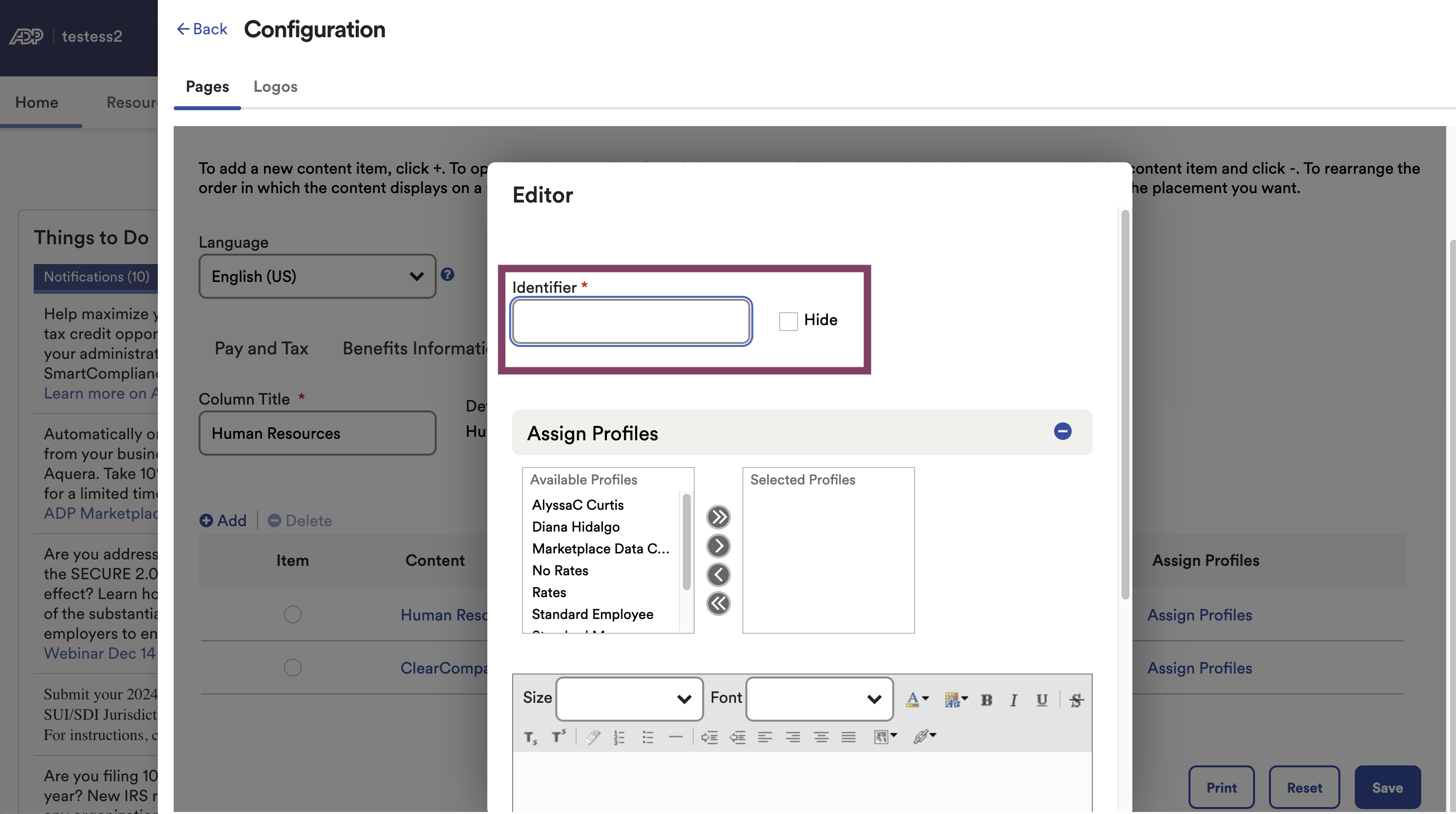Open the font color picker
This screenshot has width=1456, height=814.
pos(917,699)
